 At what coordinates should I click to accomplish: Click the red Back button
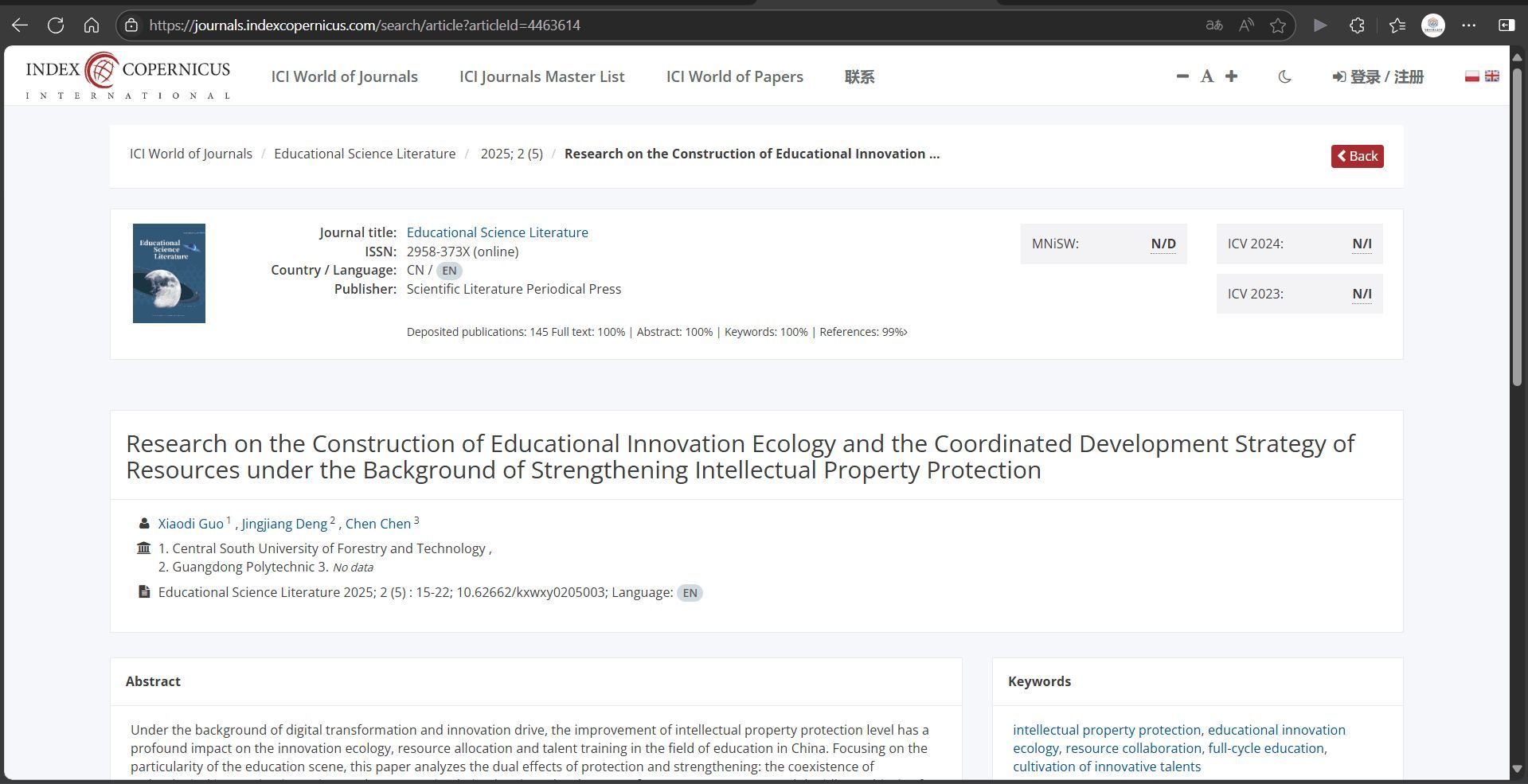(x=1357, y=156)
